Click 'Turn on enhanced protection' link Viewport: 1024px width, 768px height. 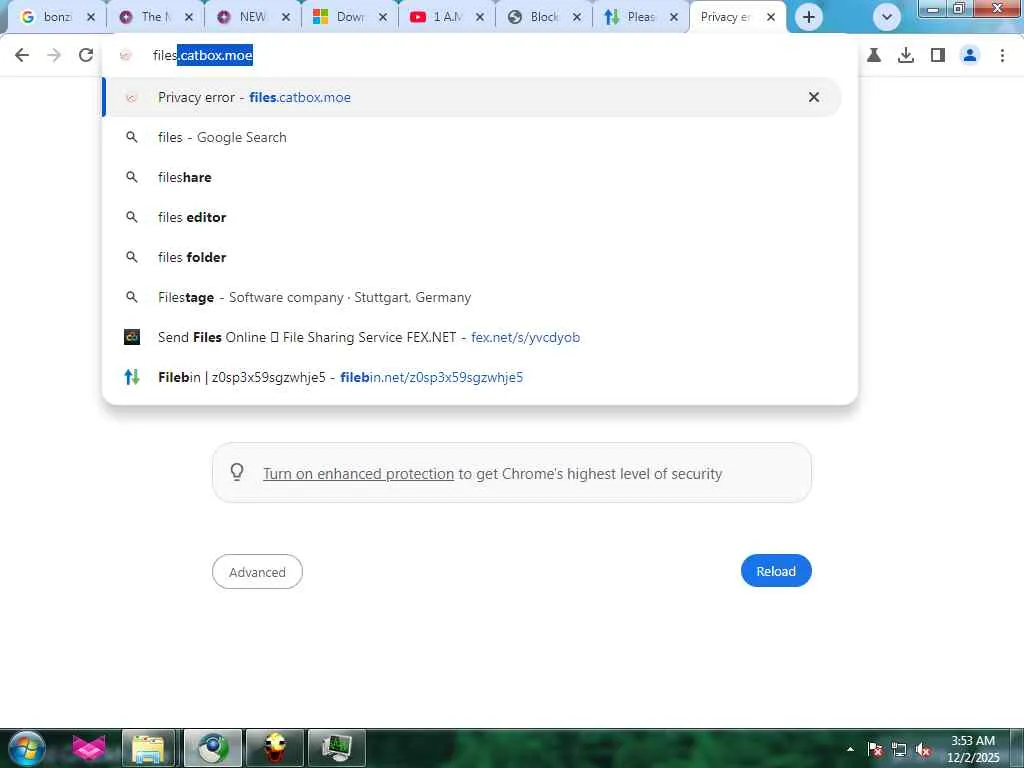tap(358, 473)
